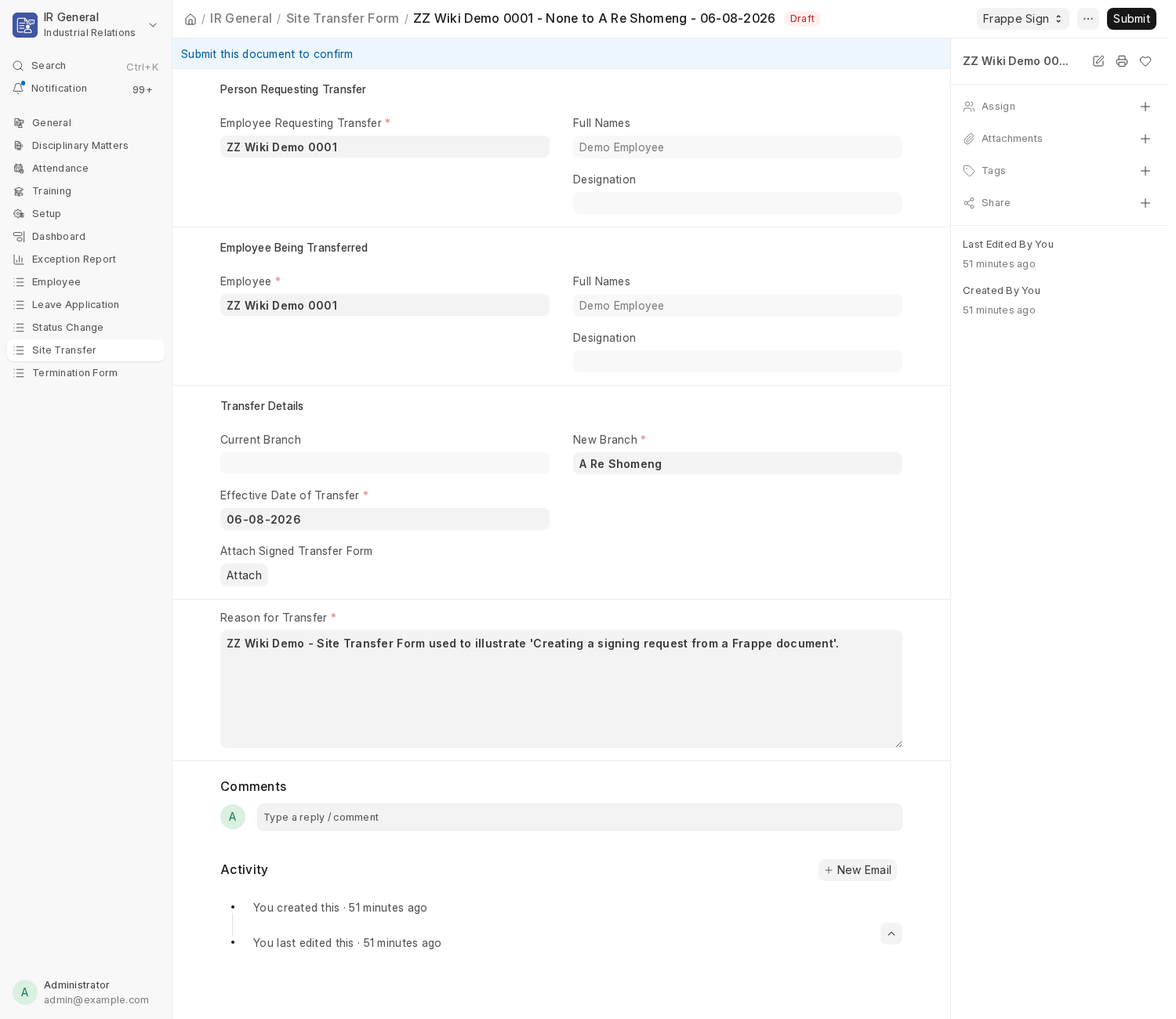The width and height of the screenshot is (1176, 1019).
Task: Add a tag with Tags plus
Action: [1145, 171]
